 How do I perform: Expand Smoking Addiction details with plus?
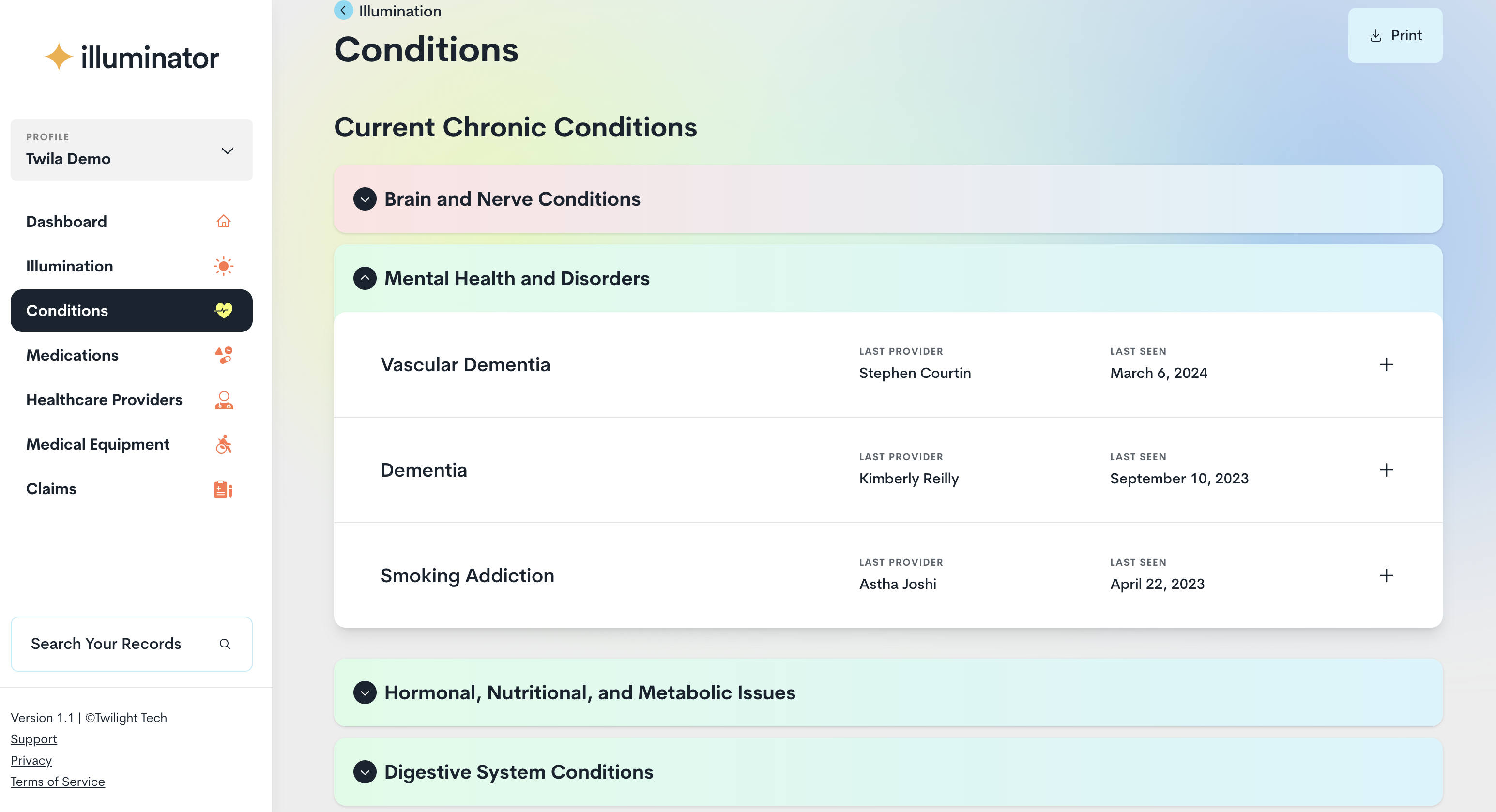coord(1386,575)
